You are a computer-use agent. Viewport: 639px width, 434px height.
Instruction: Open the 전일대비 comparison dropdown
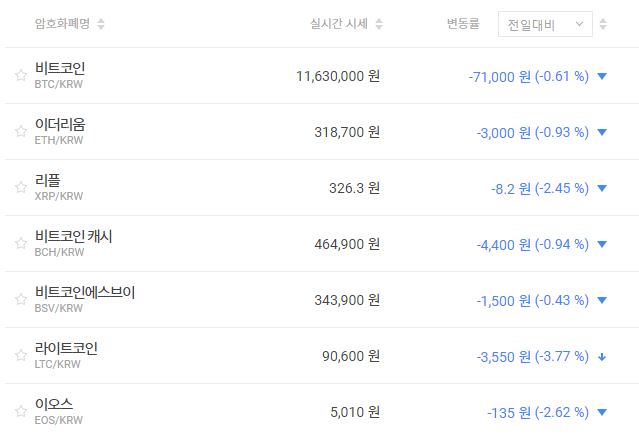point(545,24)
